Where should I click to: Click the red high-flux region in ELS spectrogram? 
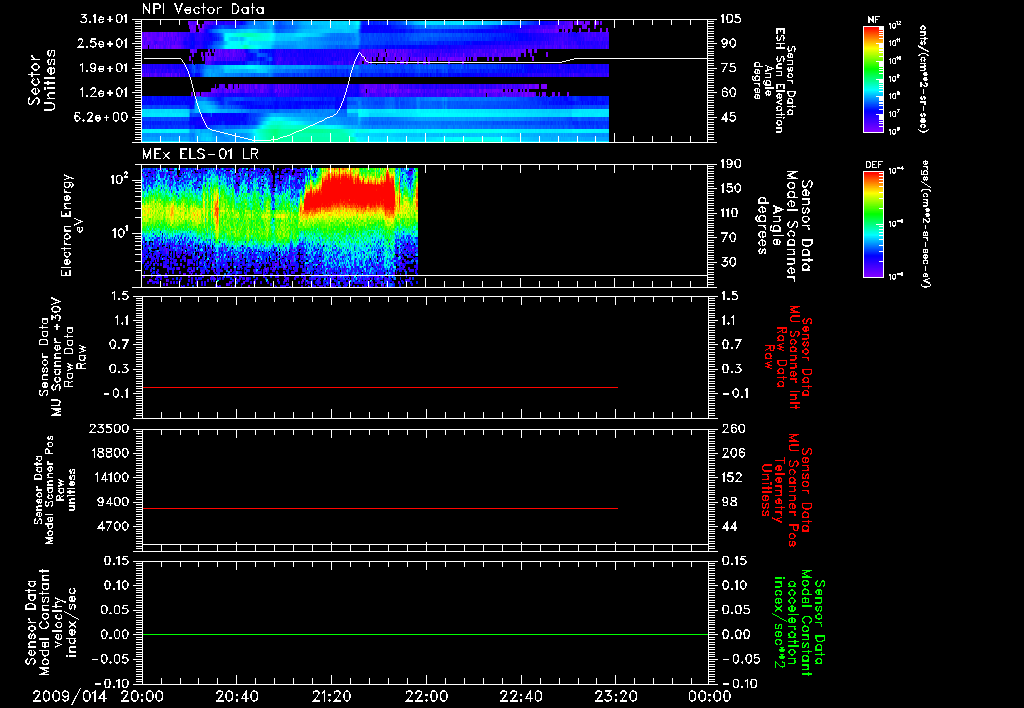click(350, 195)
